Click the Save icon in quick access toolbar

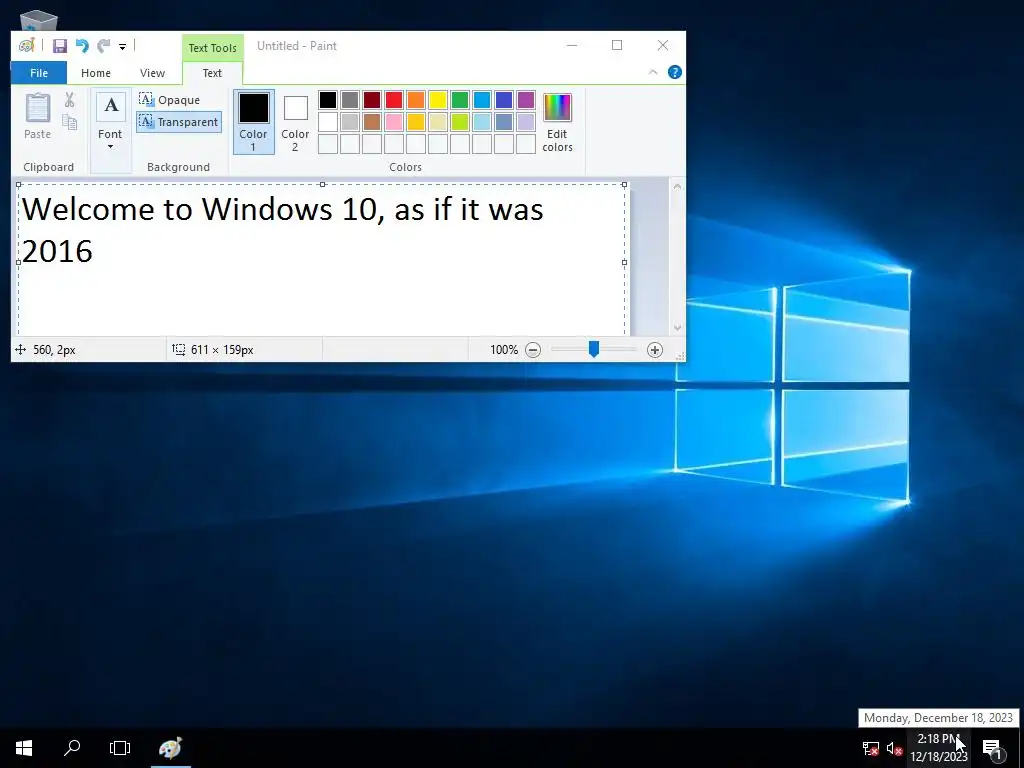click(x=60, y=46)
